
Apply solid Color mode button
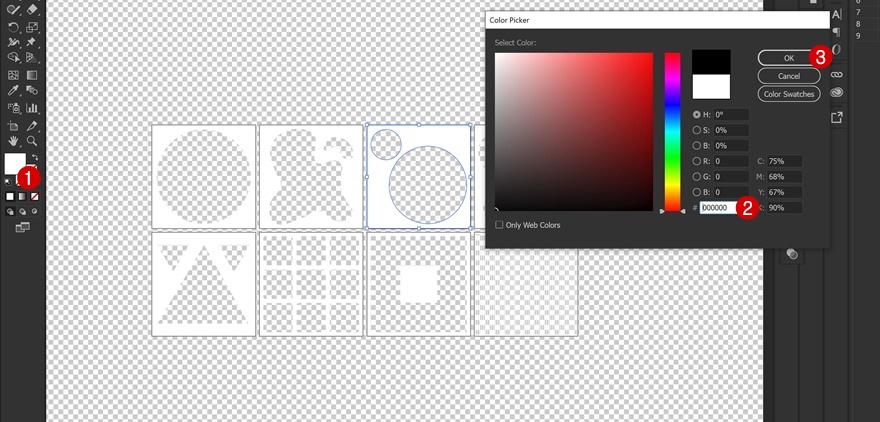pyautogui.click(x=10, y=197)
